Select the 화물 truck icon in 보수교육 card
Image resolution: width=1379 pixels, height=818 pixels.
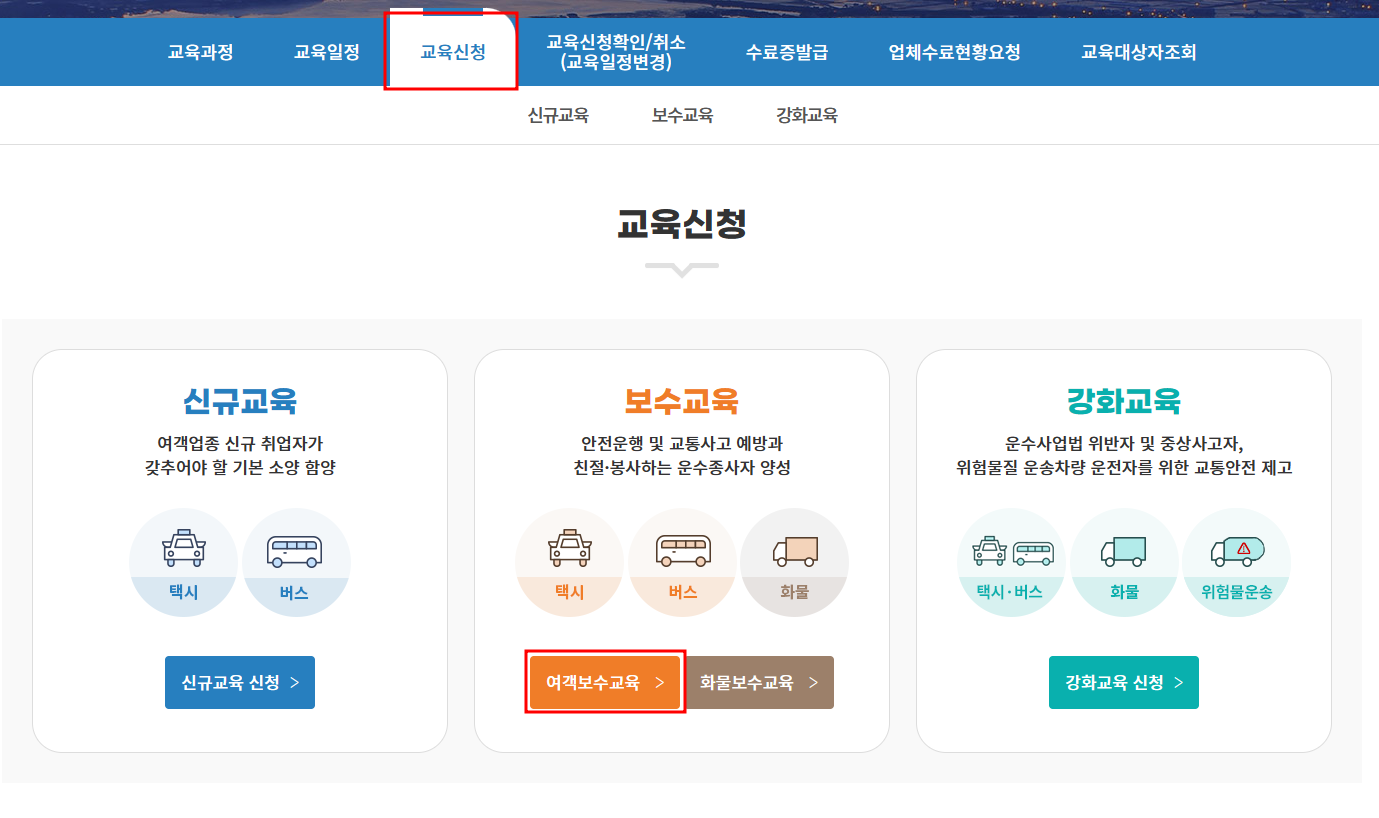click(x=795, y=560)
